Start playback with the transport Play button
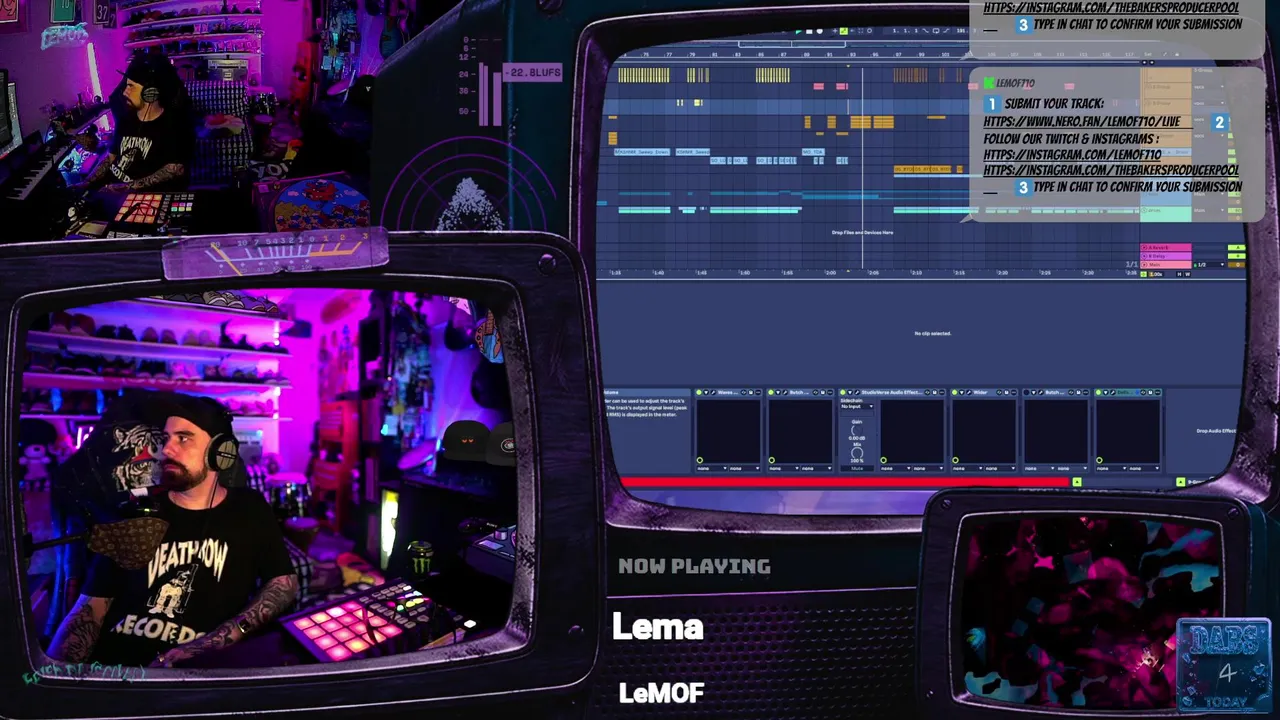 (799, 32)
